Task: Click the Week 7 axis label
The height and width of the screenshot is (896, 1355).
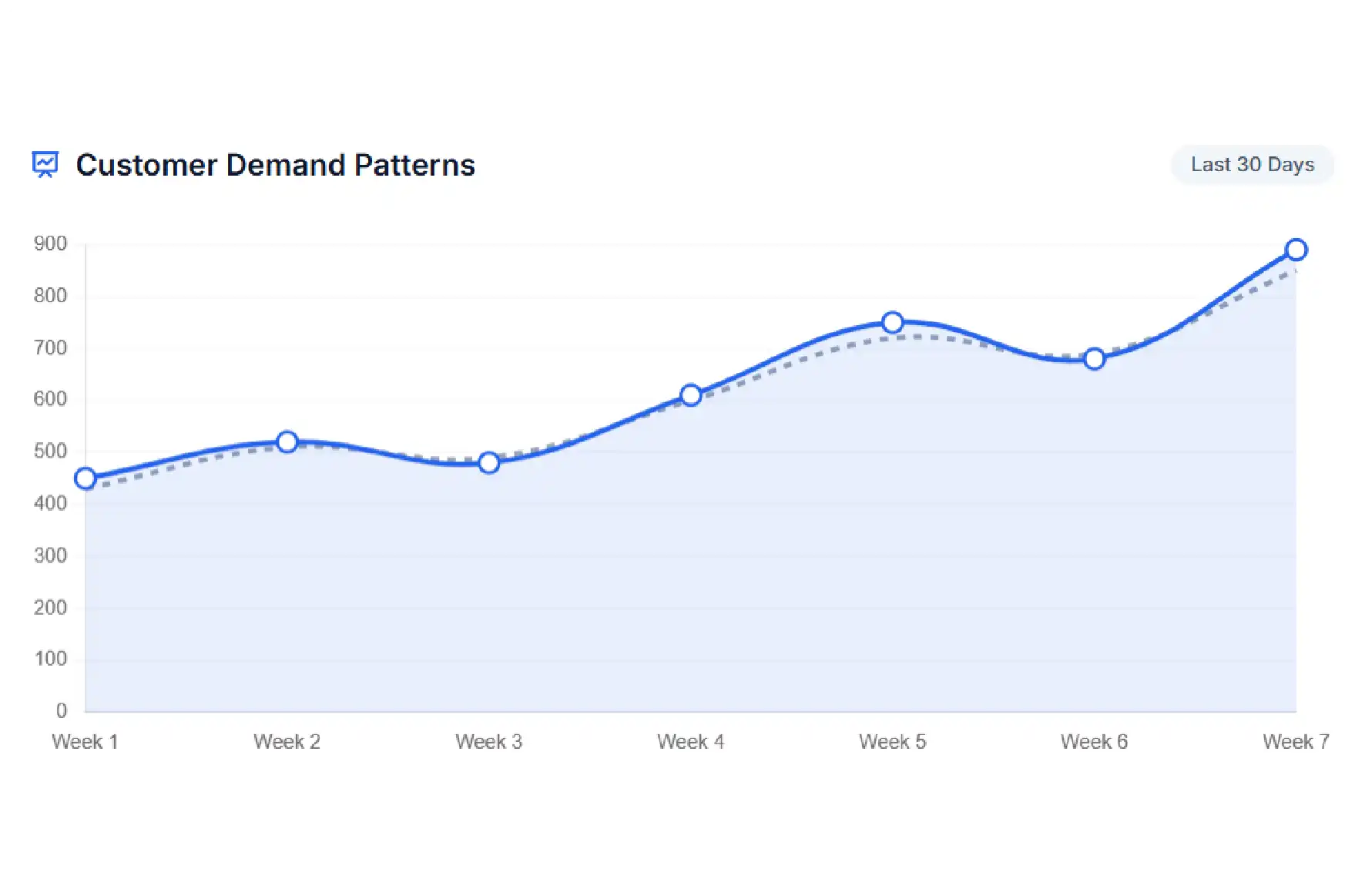Action: [1296, 741]
